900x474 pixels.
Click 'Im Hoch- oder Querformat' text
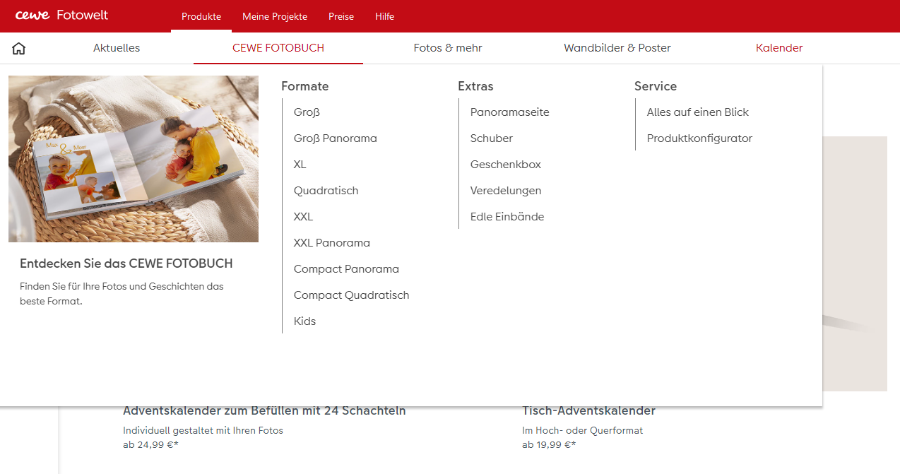(583, 430)
